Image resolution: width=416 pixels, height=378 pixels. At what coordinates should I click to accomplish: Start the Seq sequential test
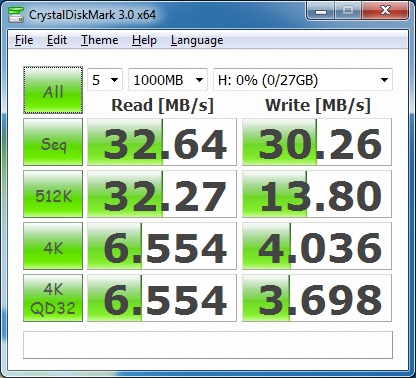pyautogui.click(x=53, y=142)
